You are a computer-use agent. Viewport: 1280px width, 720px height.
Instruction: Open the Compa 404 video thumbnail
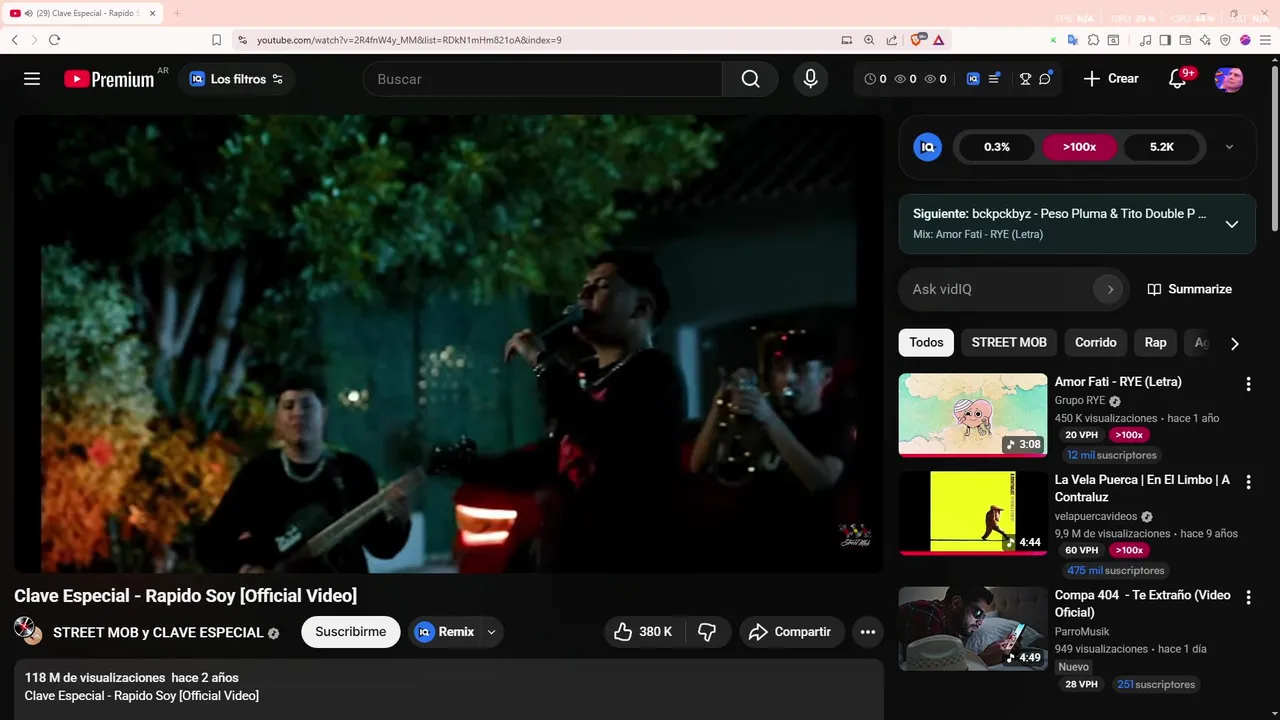click(x=973, y=628)
